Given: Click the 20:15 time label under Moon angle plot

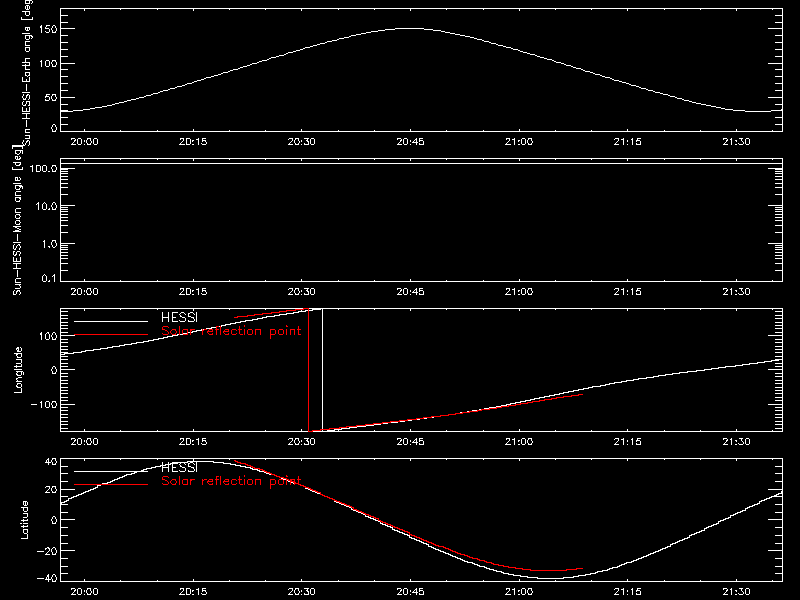Looking at the screenshot, I should tap(193, 292).
